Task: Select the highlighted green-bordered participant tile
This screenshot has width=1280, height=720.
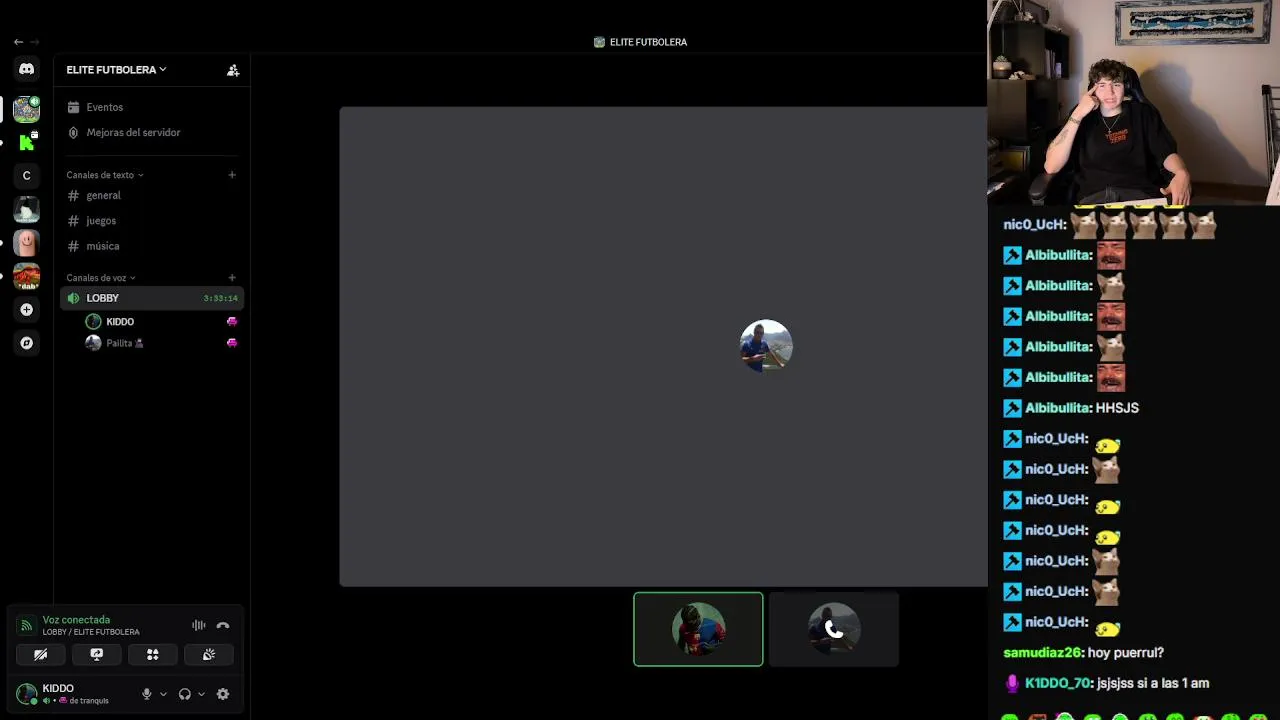Action: (698, 629)
